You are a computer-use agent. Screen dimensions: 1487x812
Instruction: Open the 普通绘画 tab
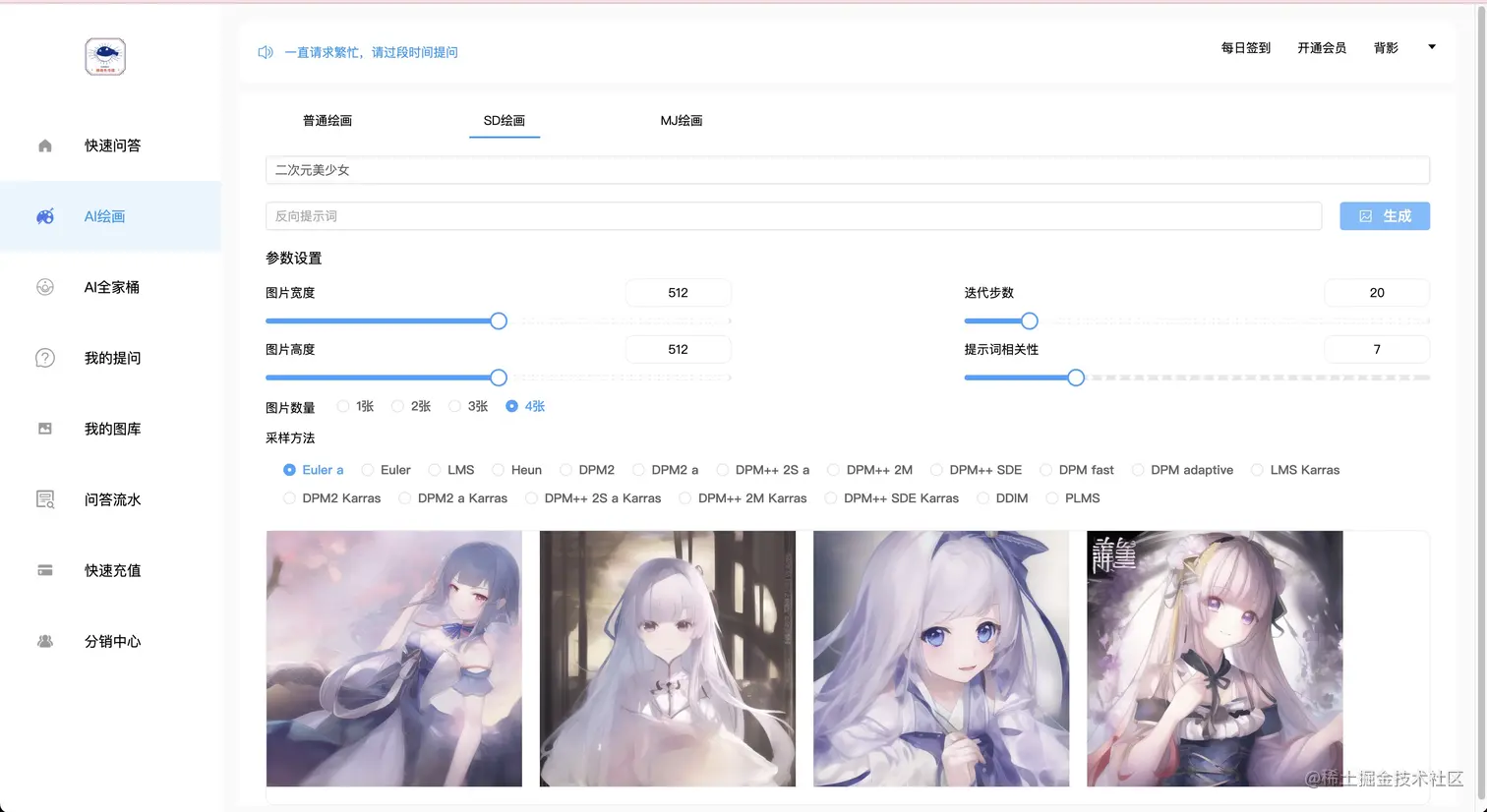(x=327, y=120)
